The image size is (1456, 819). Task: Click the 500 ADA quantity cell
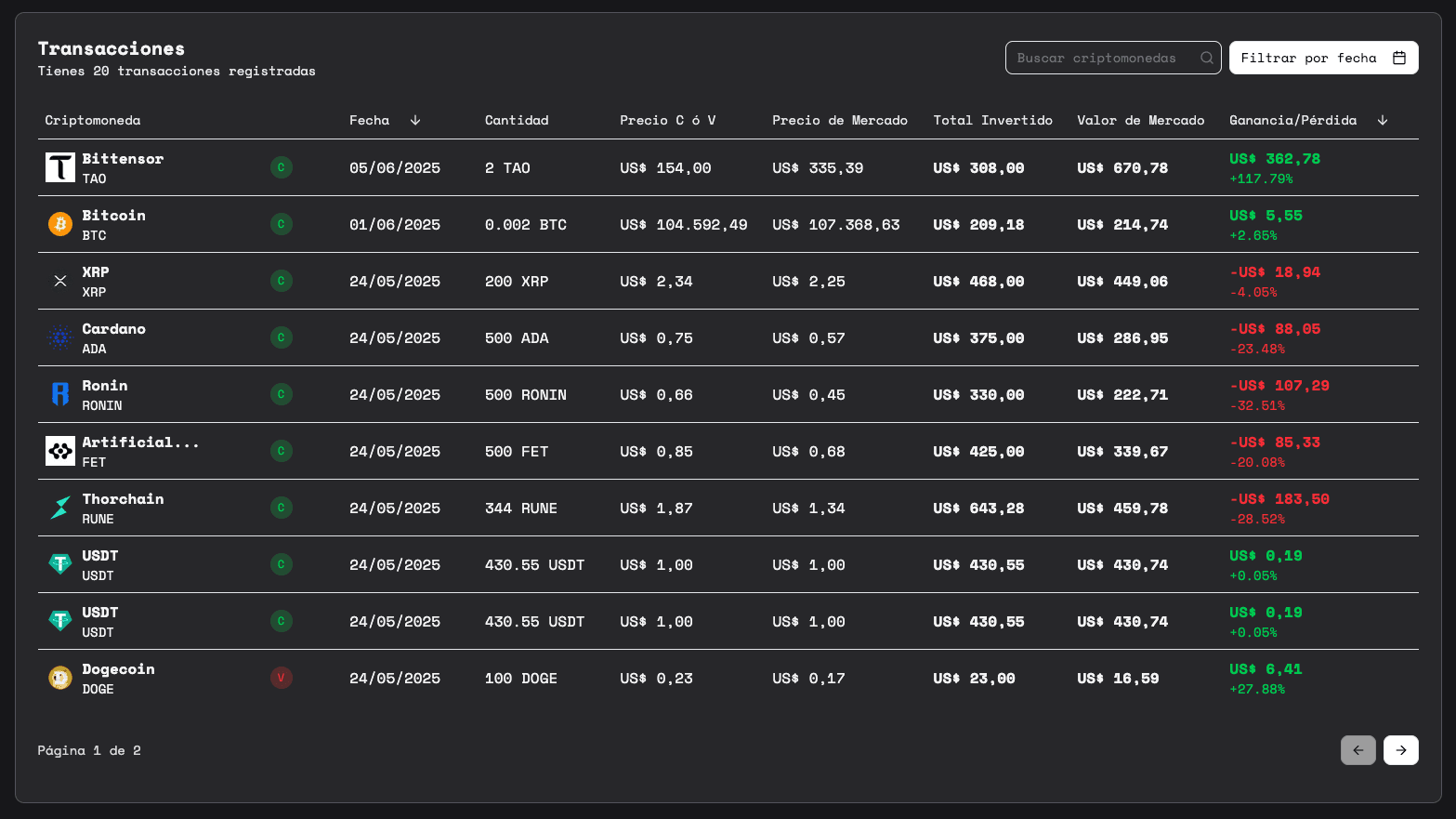coord(517,338)
